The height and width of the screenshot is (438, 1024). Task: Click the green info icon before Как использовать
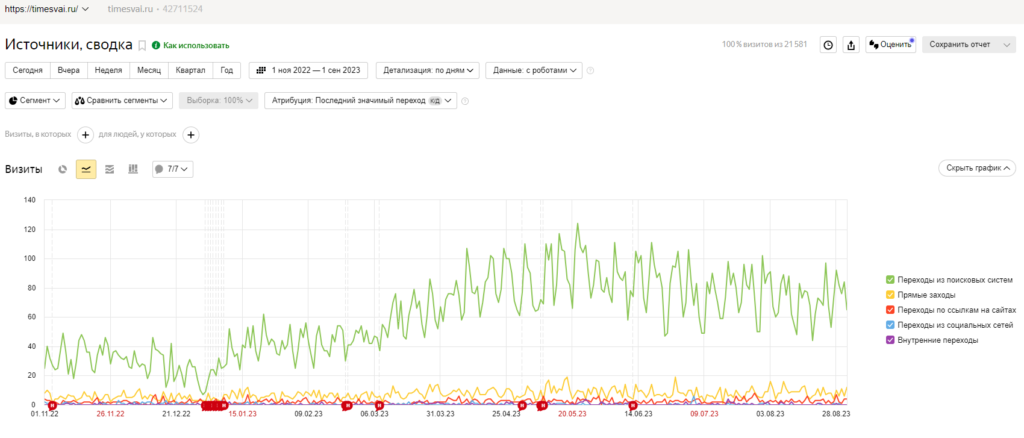tap(155, 45)
